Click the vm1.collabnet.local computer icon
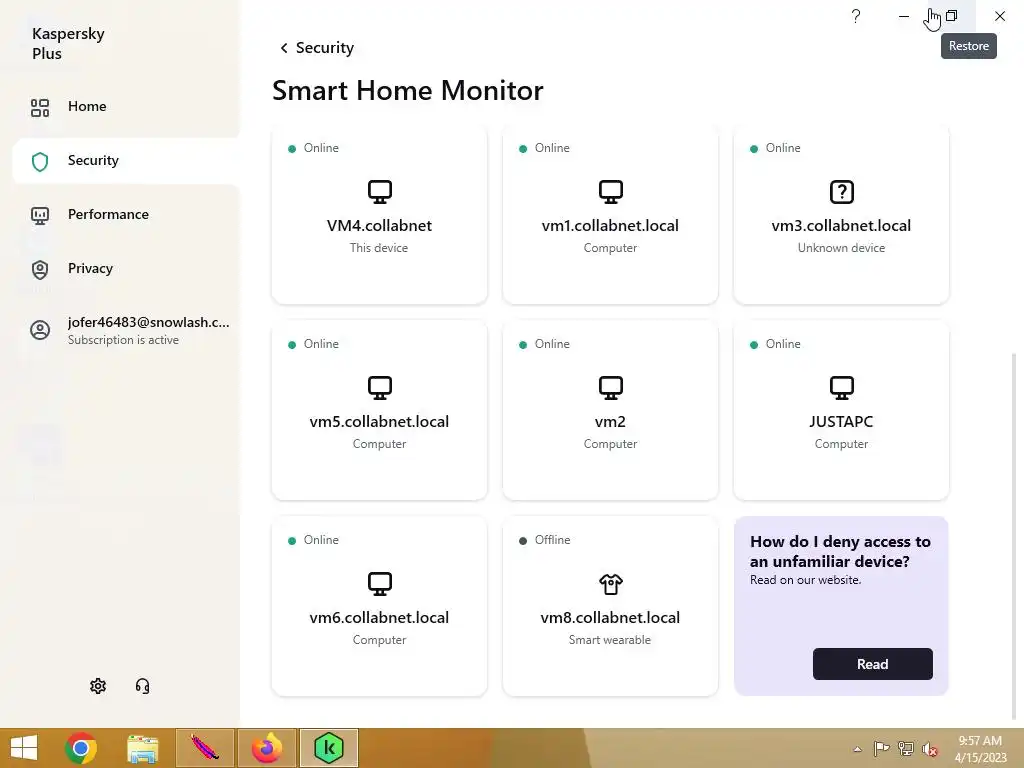 coord(611,192)
